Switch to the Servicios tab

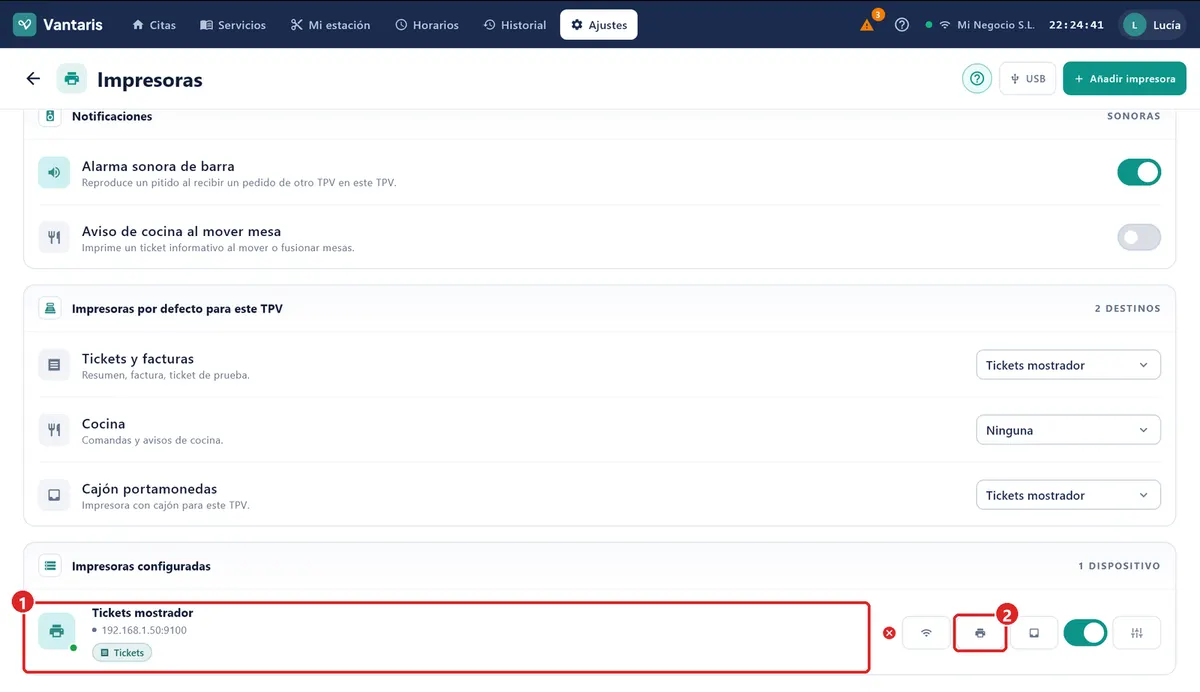pos(233,25)
